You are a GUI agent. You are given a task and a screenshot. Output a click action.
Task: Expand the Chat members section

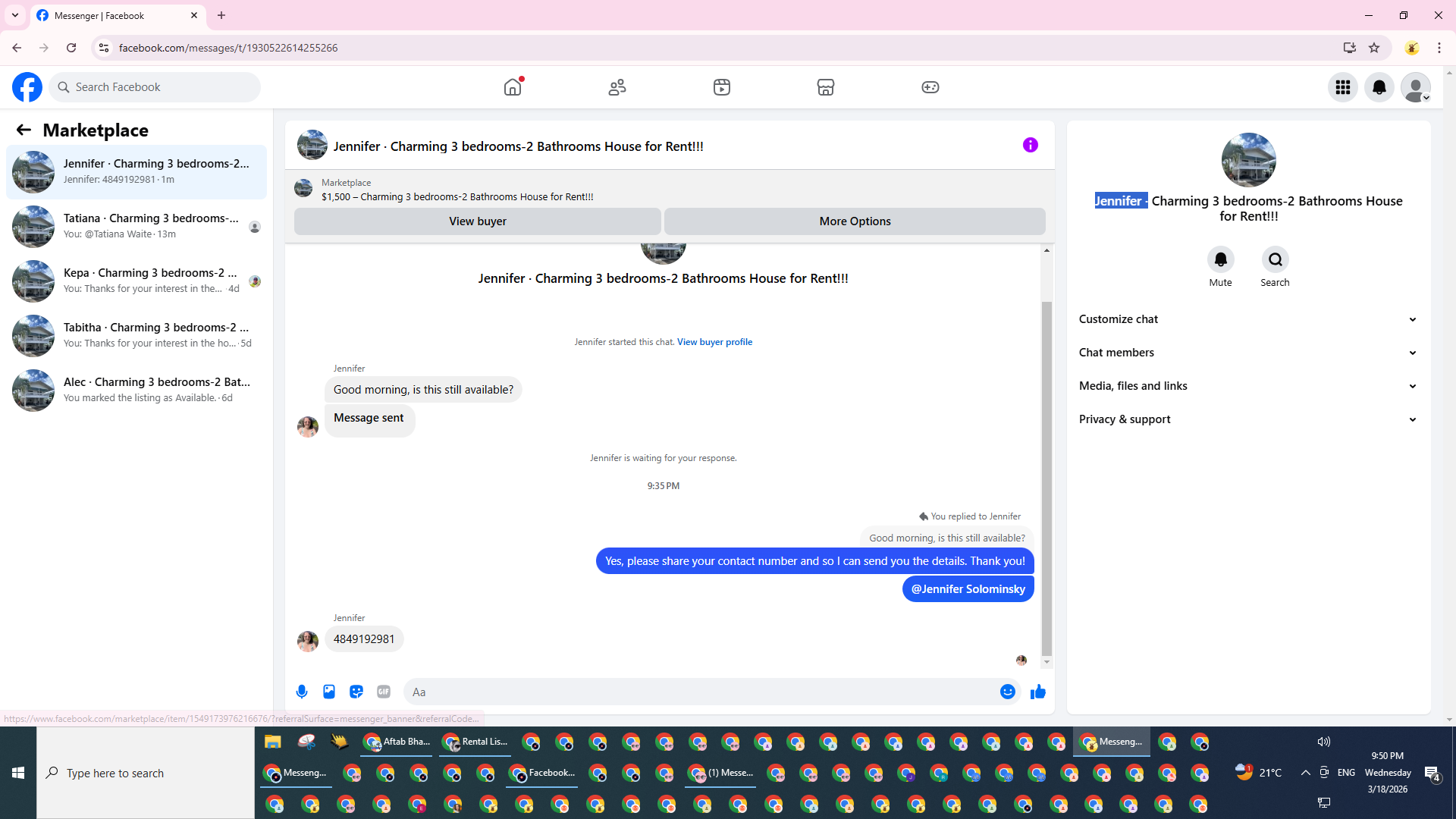(1247, 353)
